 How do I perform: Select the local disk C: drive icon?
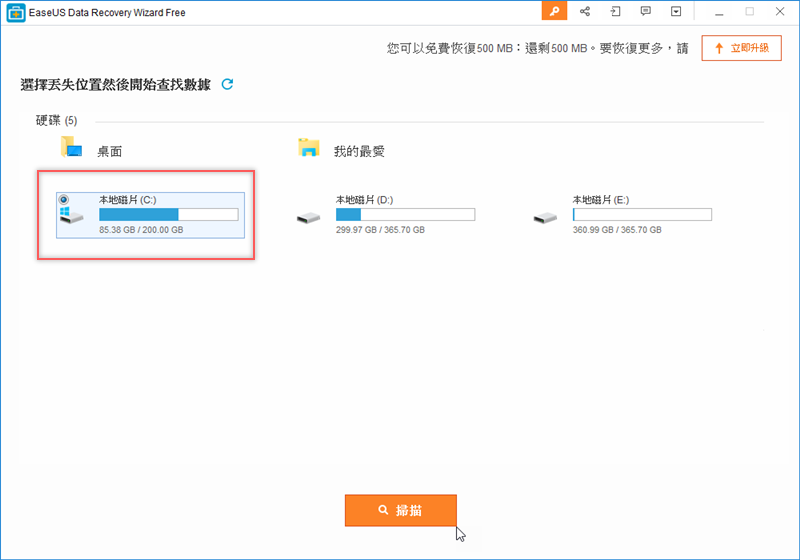click(71, 215)
